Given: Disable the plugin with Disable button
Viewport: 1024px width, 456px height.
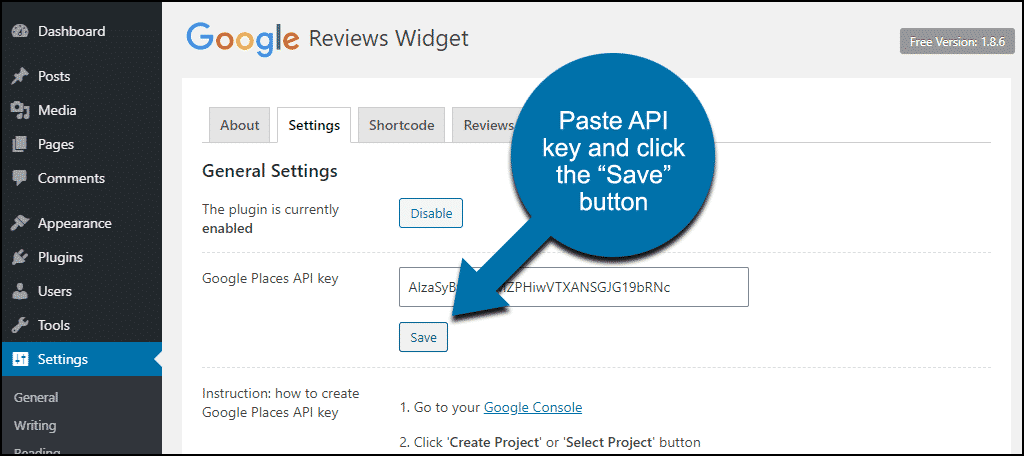Looking at the screenshot, I should [x=431, y=213].
